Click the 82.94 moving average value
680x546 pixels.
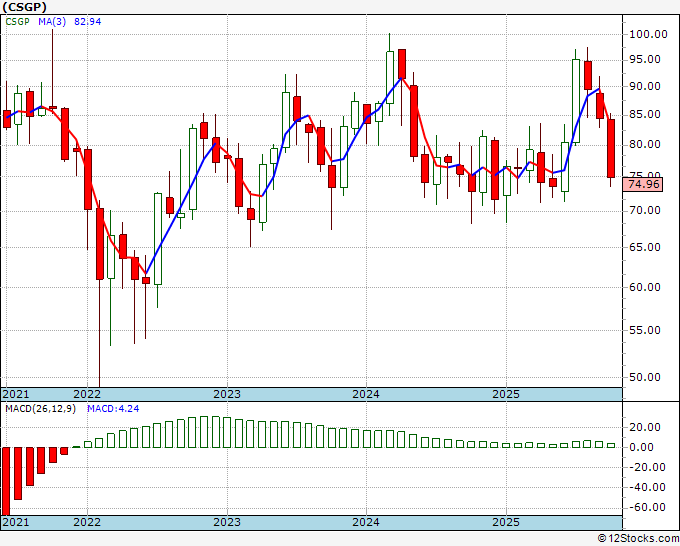[x=88, y=21]
